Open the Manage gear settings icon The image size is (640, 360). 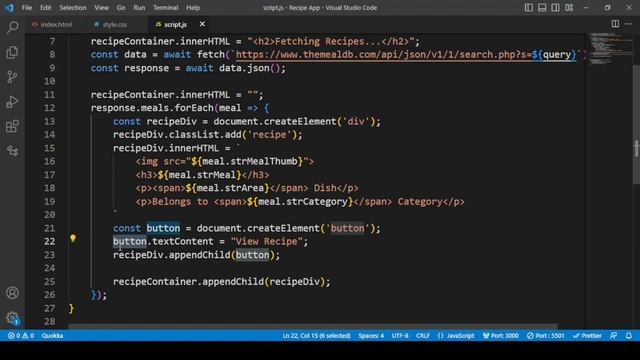point(12,318)
